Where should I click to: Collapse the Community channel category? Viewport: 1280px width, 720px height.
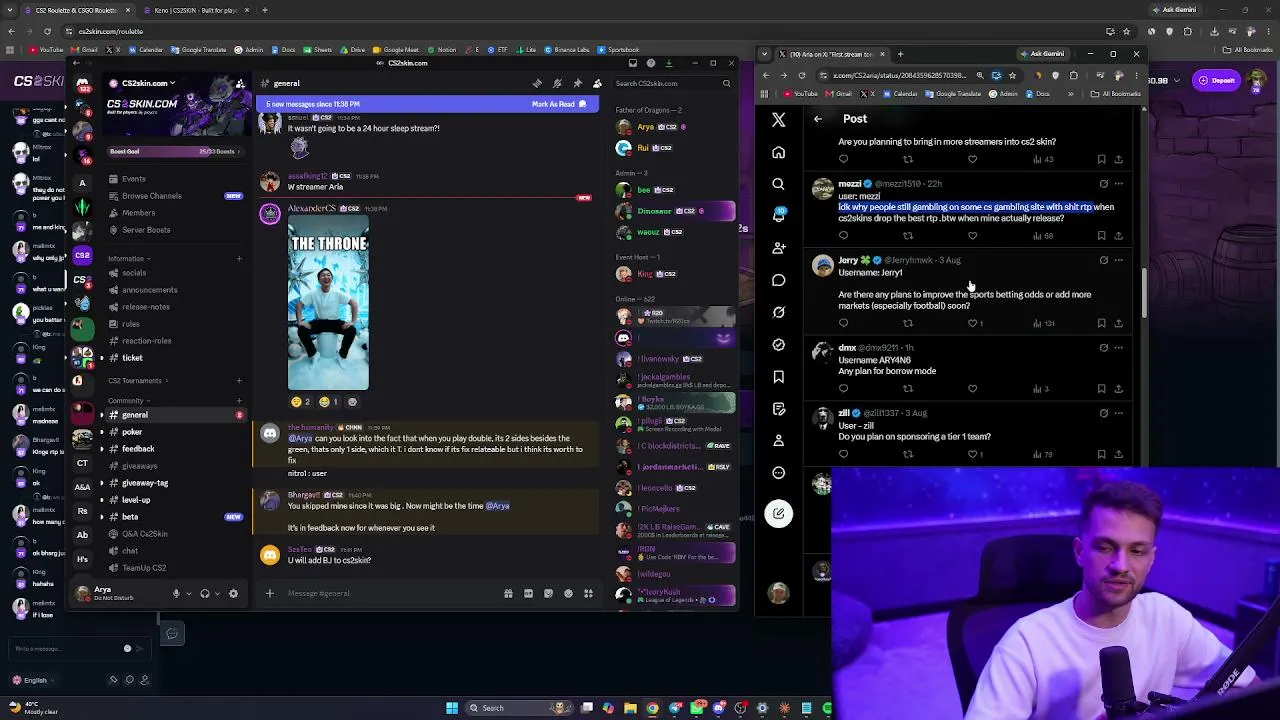[127, 401]
